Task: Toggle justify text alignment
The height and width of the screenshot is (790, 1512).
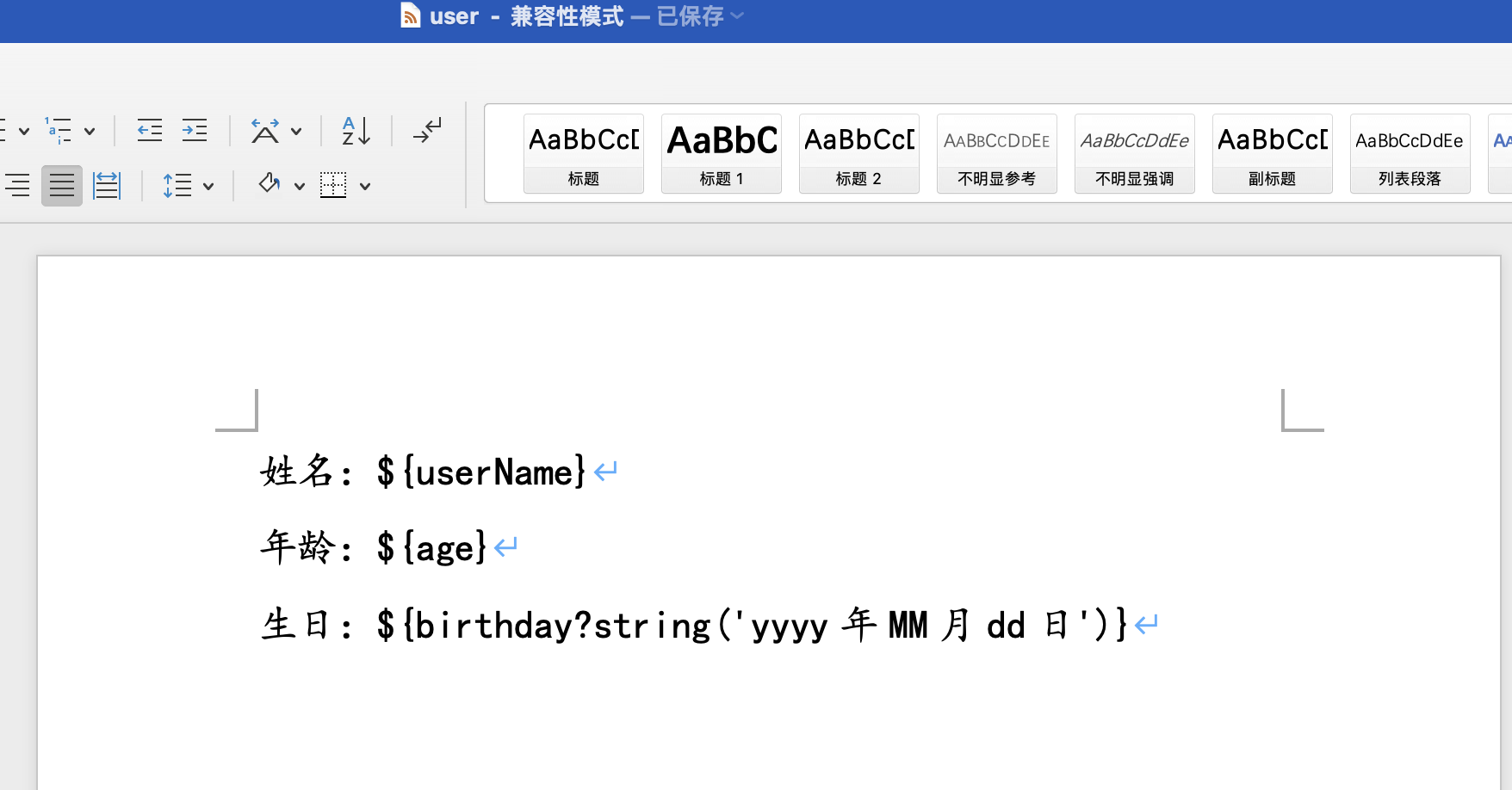Action: click(x=62, y=185)
